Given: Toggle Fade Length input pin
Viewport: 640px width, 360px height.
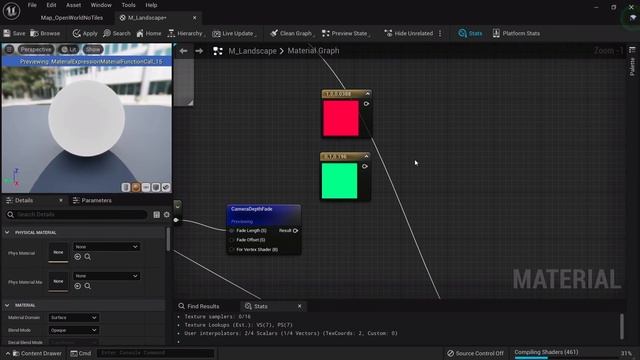Looking at the screenshot, I should click(x=232, y=231).
